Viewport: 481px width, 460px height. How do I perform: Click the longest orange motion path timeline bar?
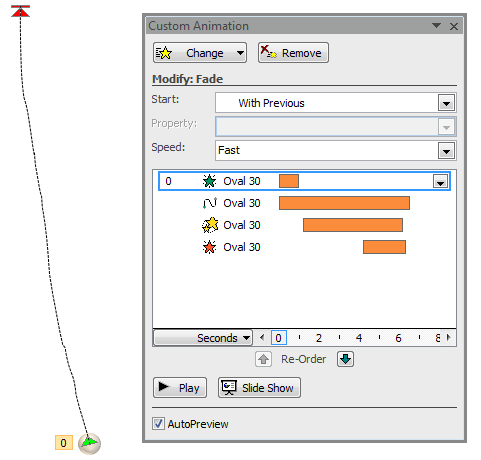[x=344, y=203]
